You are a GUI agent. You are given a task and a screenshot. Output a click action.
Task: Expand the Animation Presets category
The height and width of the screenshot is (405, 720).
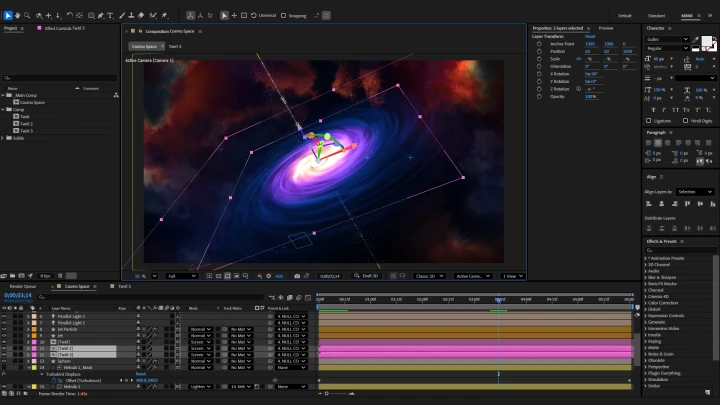[x=646, y=258]
